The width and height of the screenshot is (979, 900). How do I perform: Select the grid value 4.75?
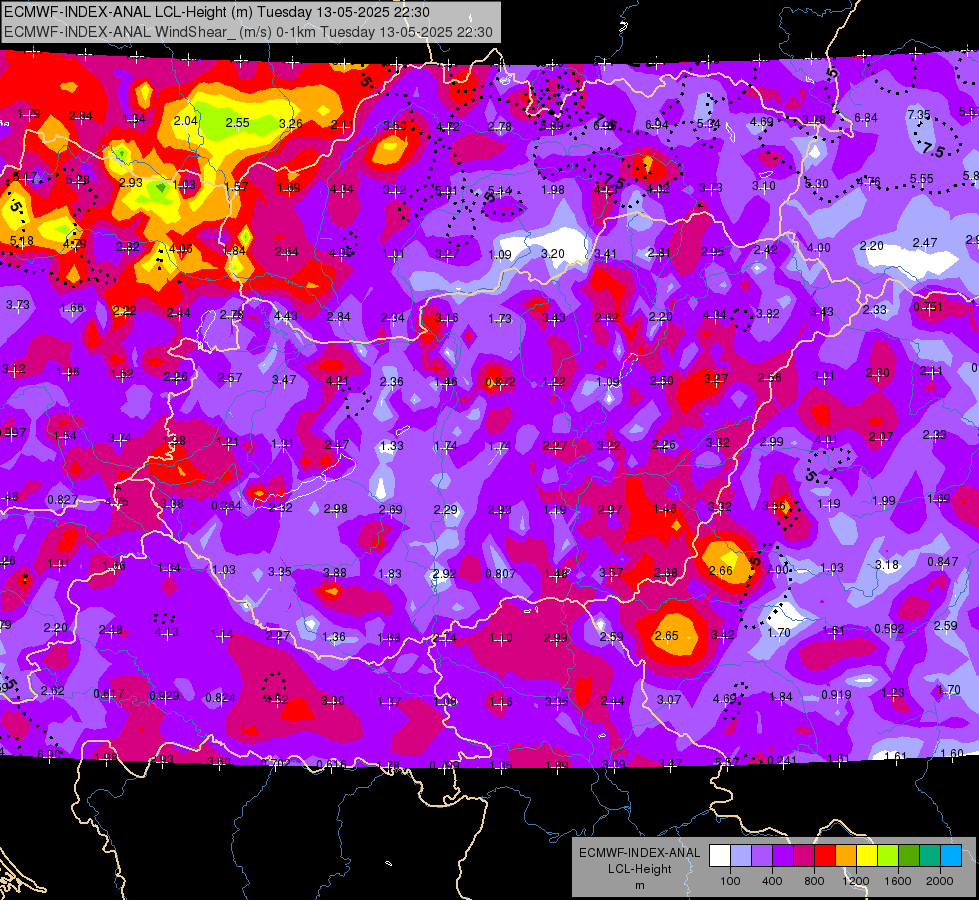(x=116, y=502)
